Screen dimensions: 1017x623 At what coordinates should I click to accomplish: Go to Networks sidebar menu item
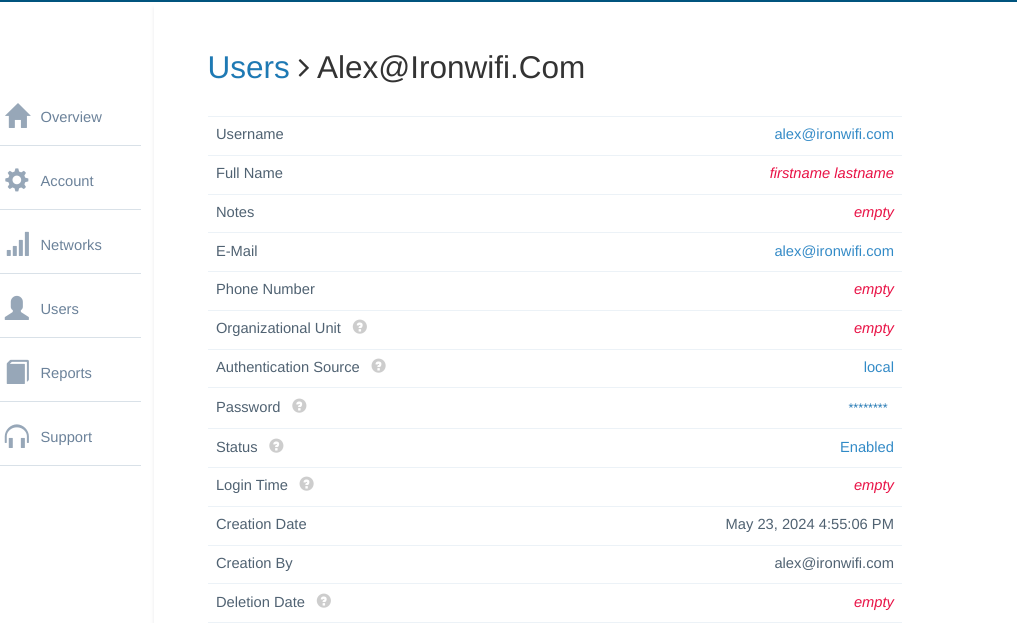click(71, 245)
